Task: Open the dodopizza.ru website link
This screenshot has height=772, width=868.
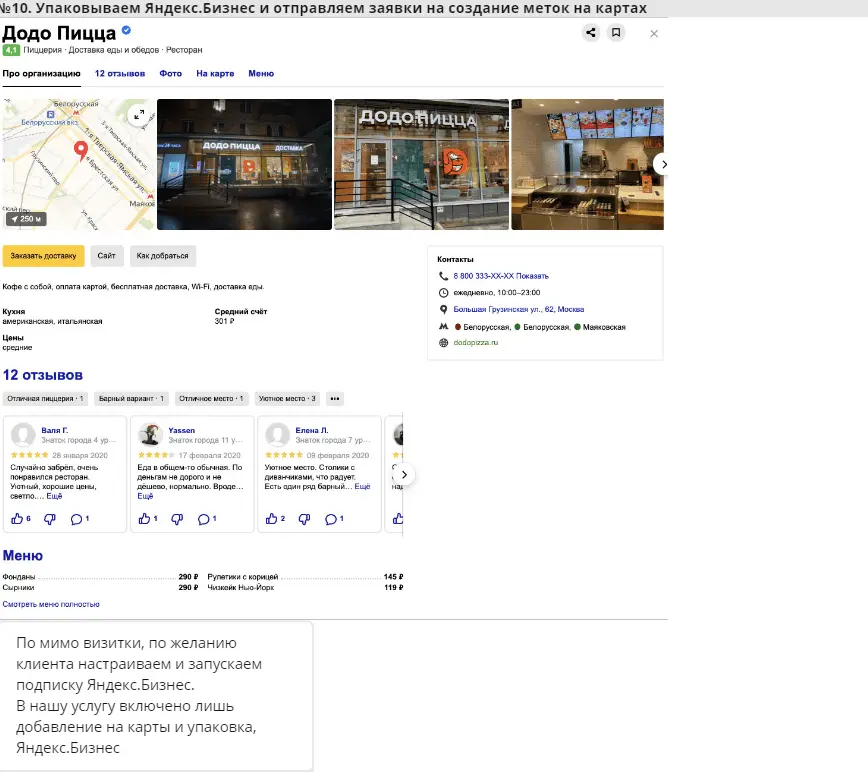Action: (x=476, y=343)
